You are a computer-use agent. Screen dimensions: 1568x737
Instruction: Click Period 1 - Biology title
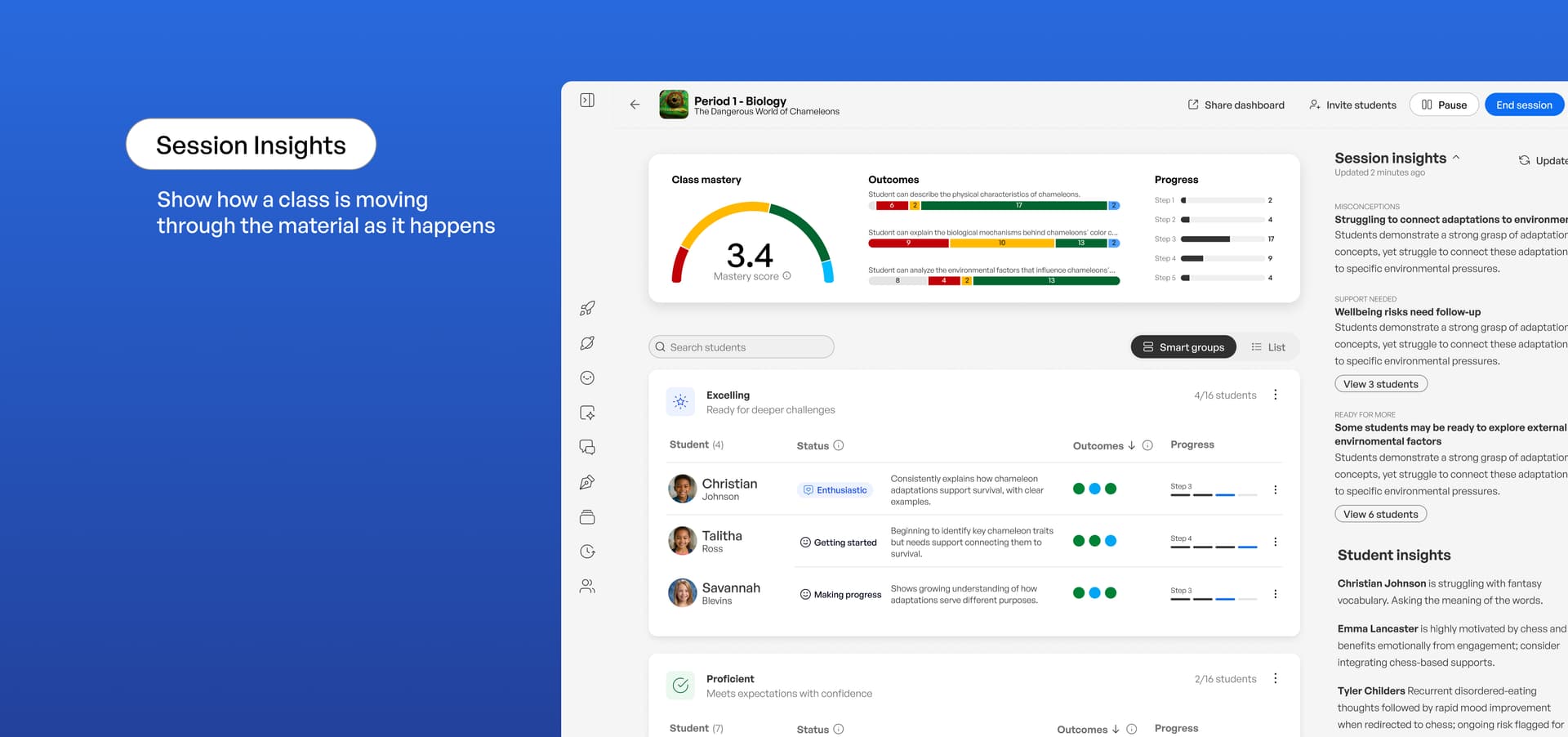point(740,101)
